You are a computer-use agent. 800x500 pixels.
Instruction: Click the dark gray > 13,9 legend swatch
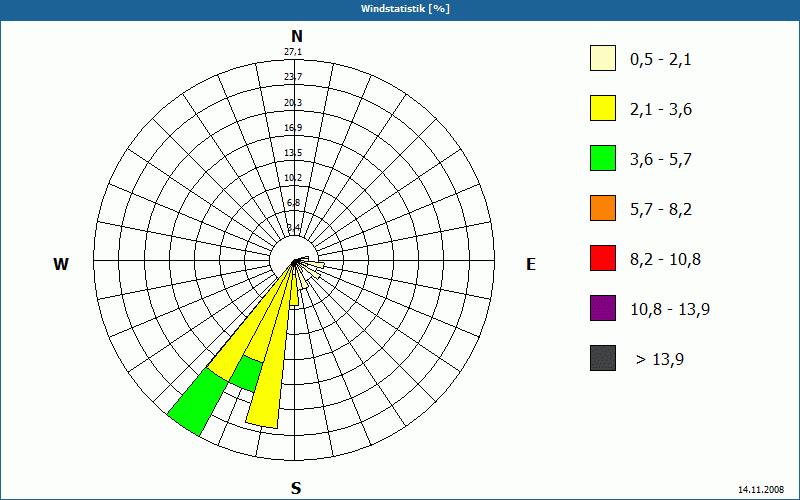point(603,358)
